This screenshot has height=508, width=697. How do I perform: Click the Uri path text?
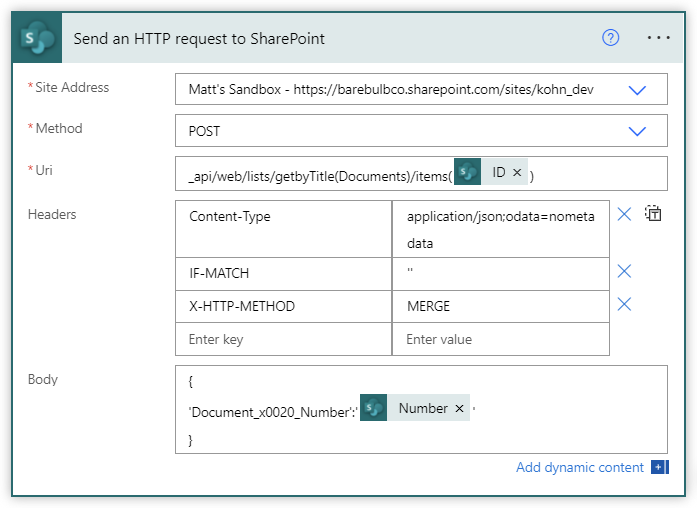click(320, 176)
